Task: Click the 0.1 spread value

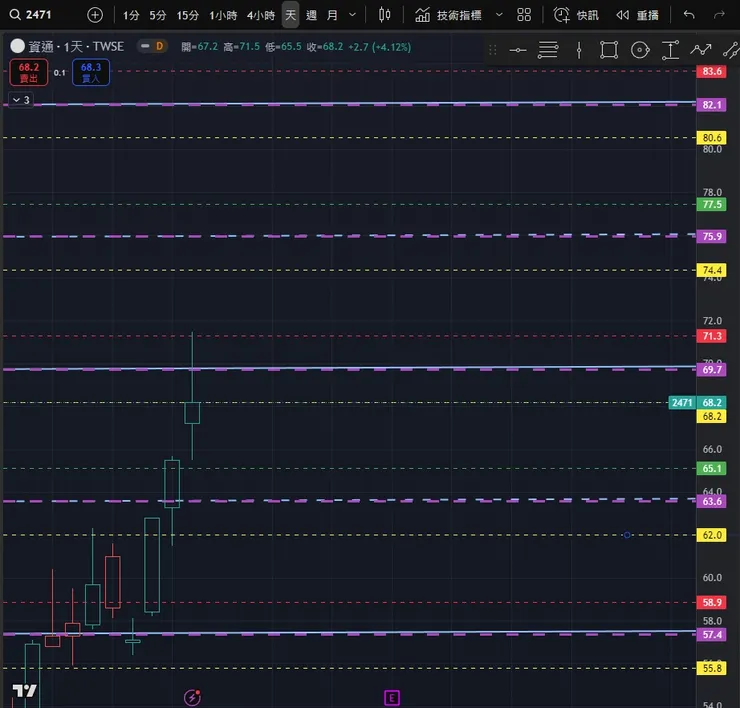Action: (59, 73)
